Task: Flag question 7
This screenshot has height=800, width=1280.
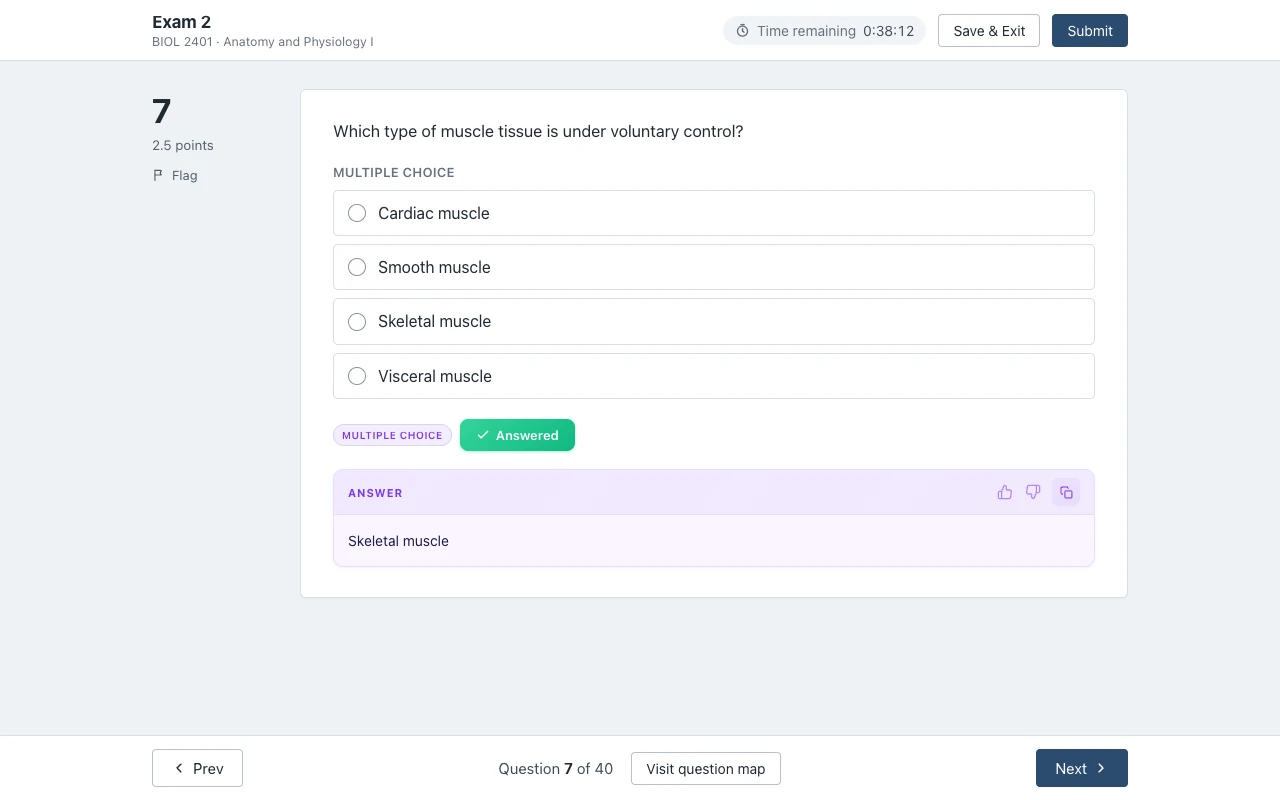Action: 175,175
